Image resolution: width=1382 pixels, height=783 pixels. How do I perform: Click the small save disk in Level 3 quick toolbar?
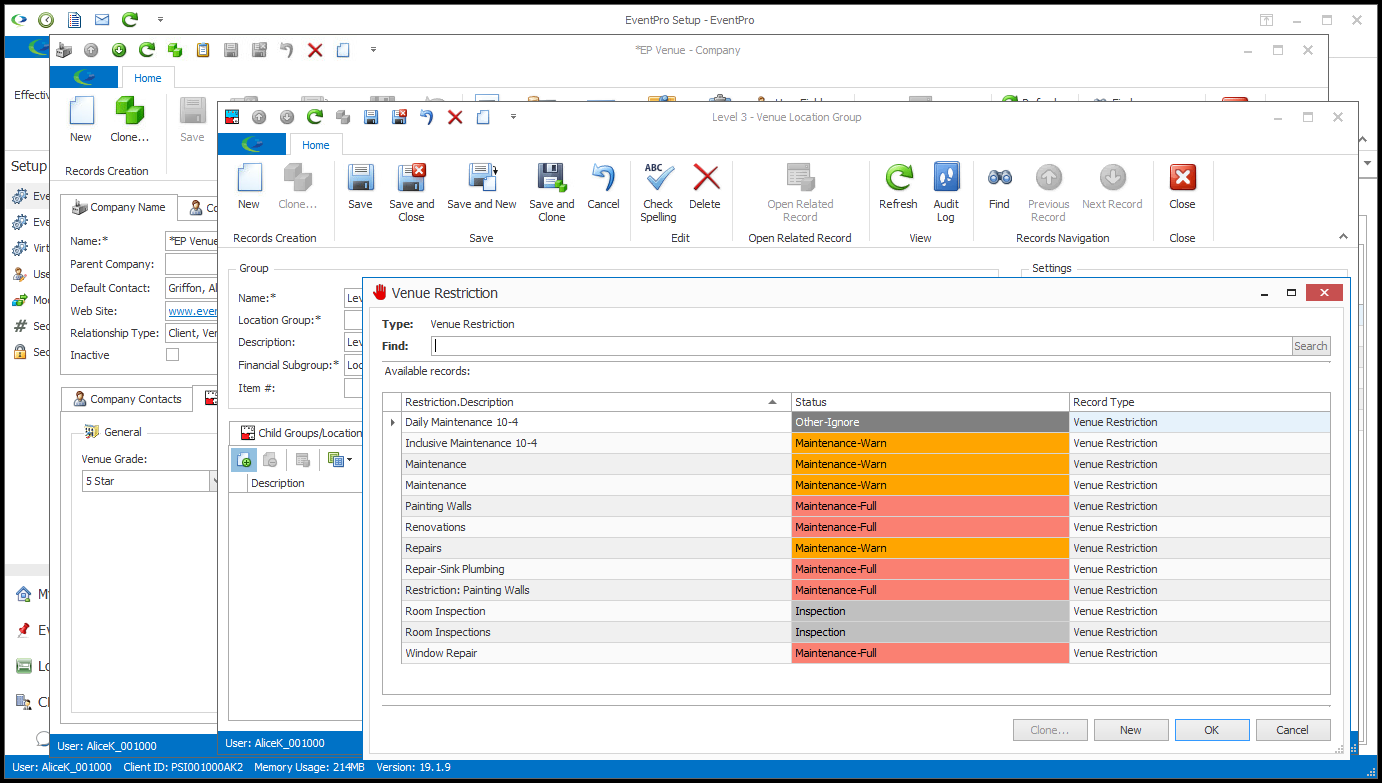coord(371,117)
